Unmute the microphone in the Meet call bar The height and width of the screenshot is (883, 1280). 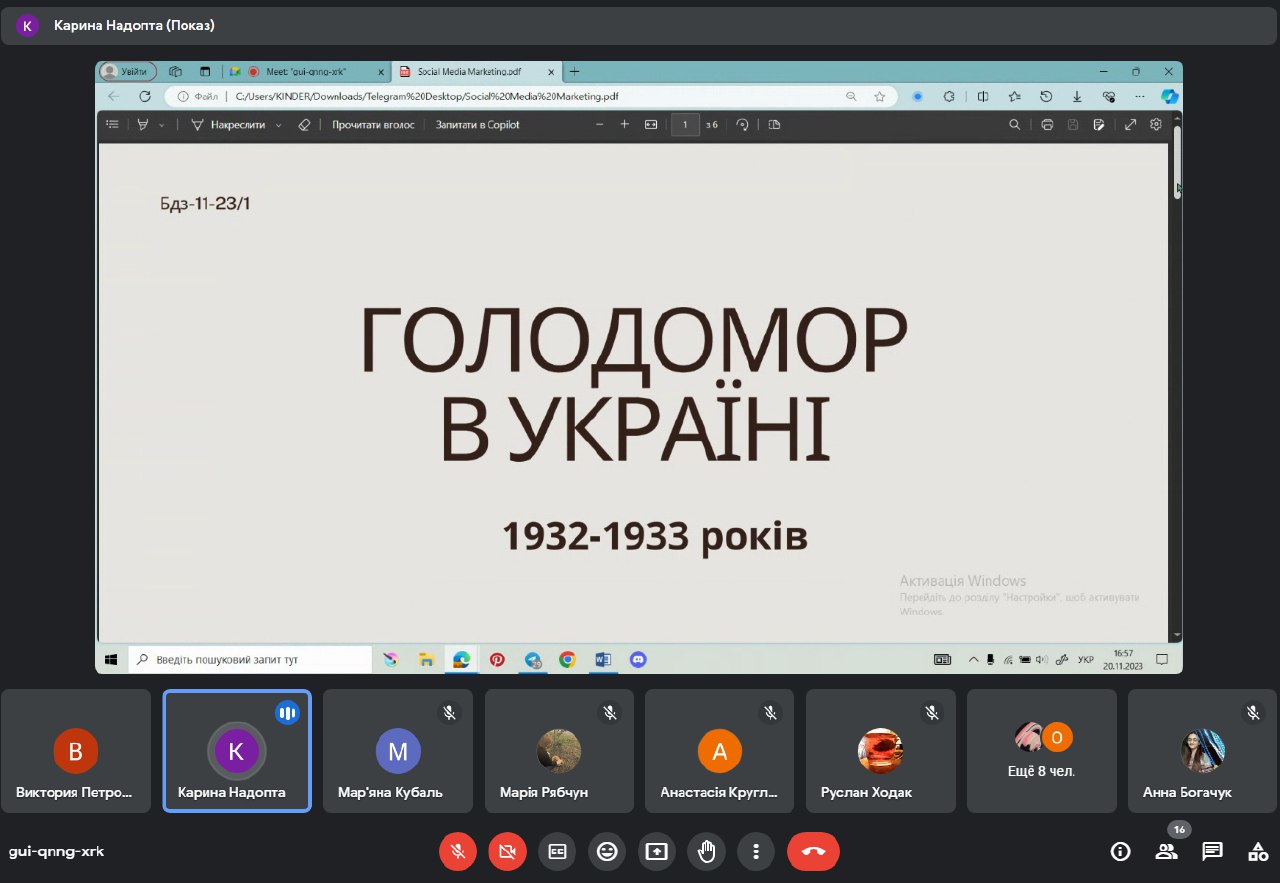click(458, 851)
